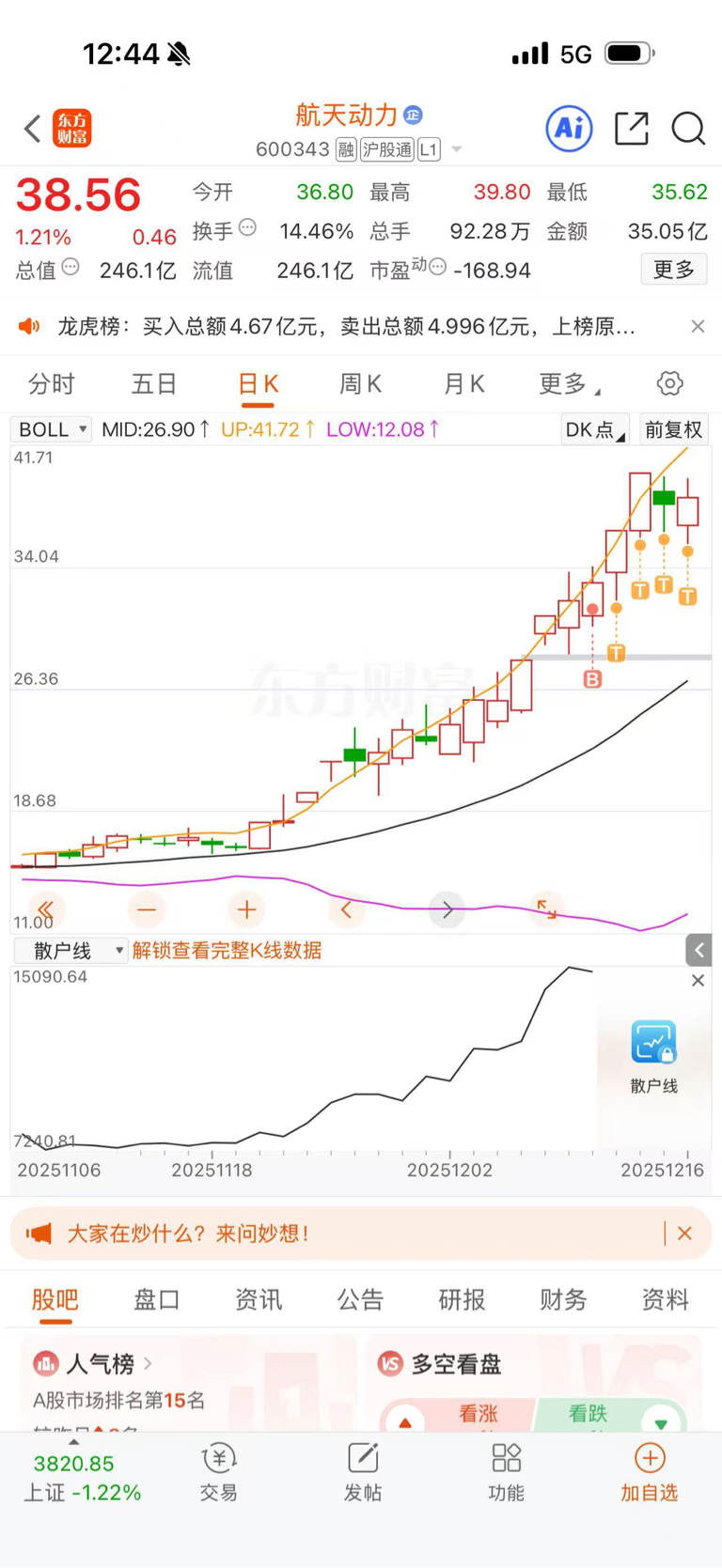Switch to 五日 chart tab

click(154, 383)
